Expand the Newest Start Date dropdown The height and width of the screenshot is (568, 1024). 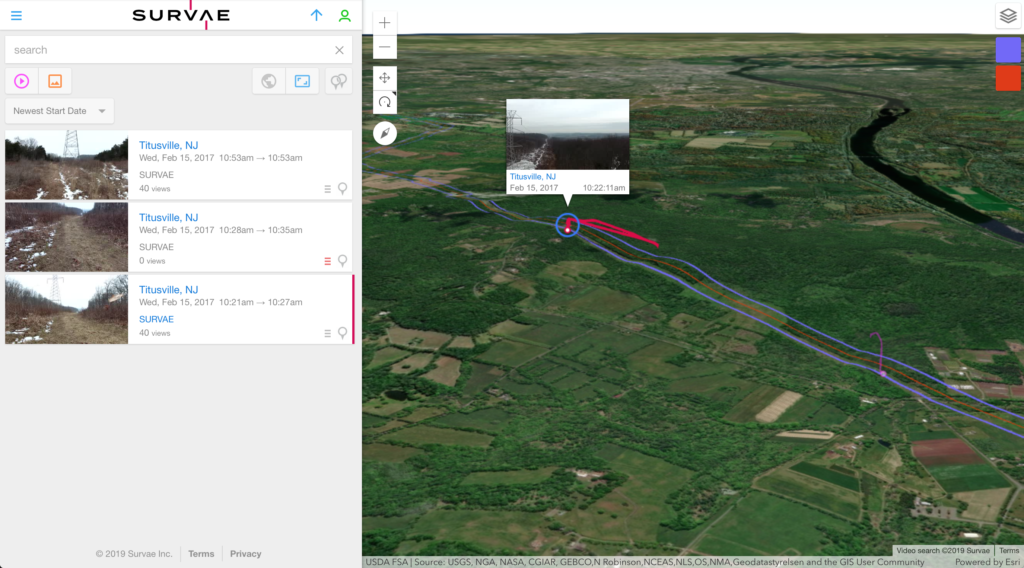click(x=59, y=111)
